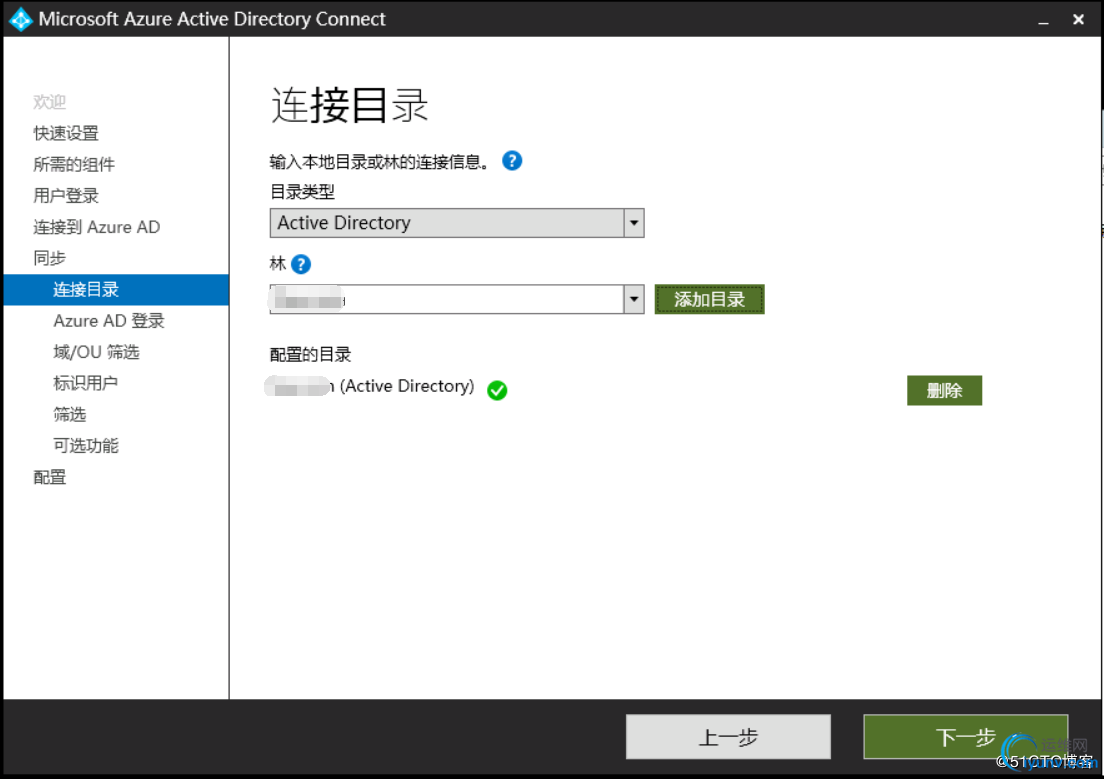Close the Azure AD Connect window
The image size is (1104, 779).
(1078, 20)
